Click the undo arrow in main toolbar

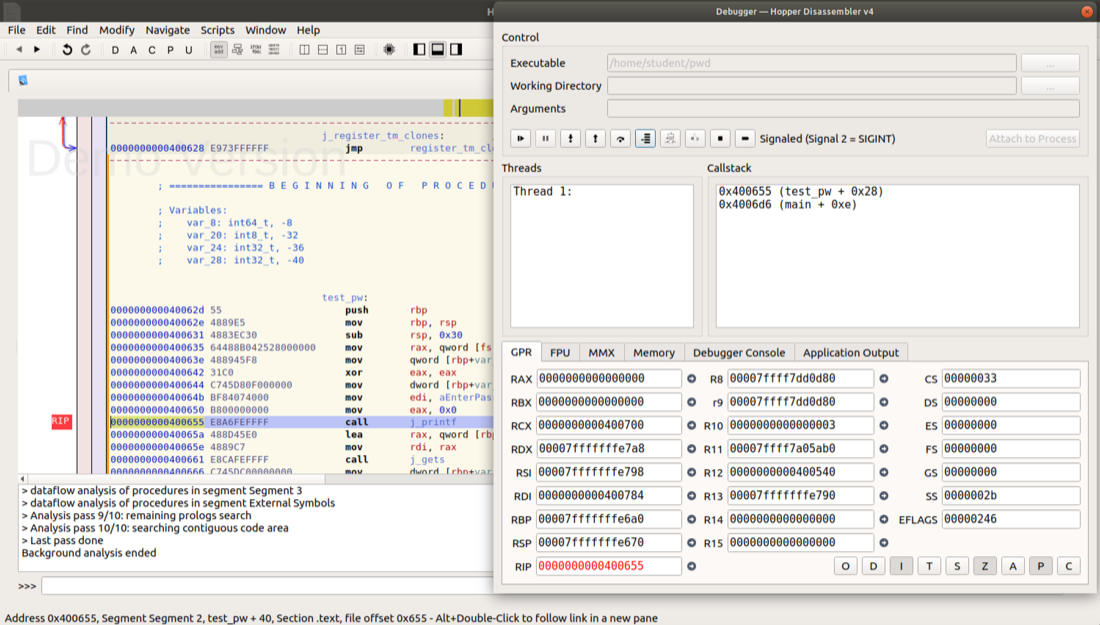pos(67,50)
